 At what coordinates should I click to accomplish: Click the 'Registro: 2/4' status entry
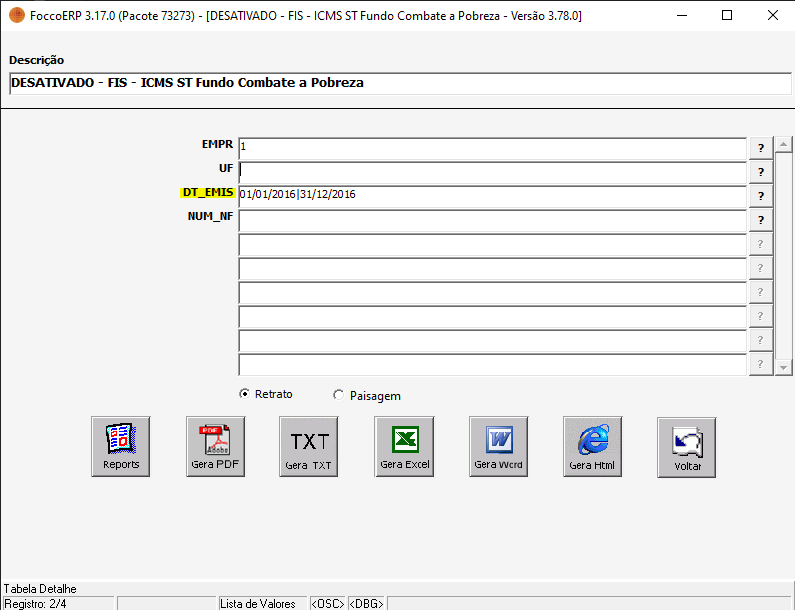point(58,603)
